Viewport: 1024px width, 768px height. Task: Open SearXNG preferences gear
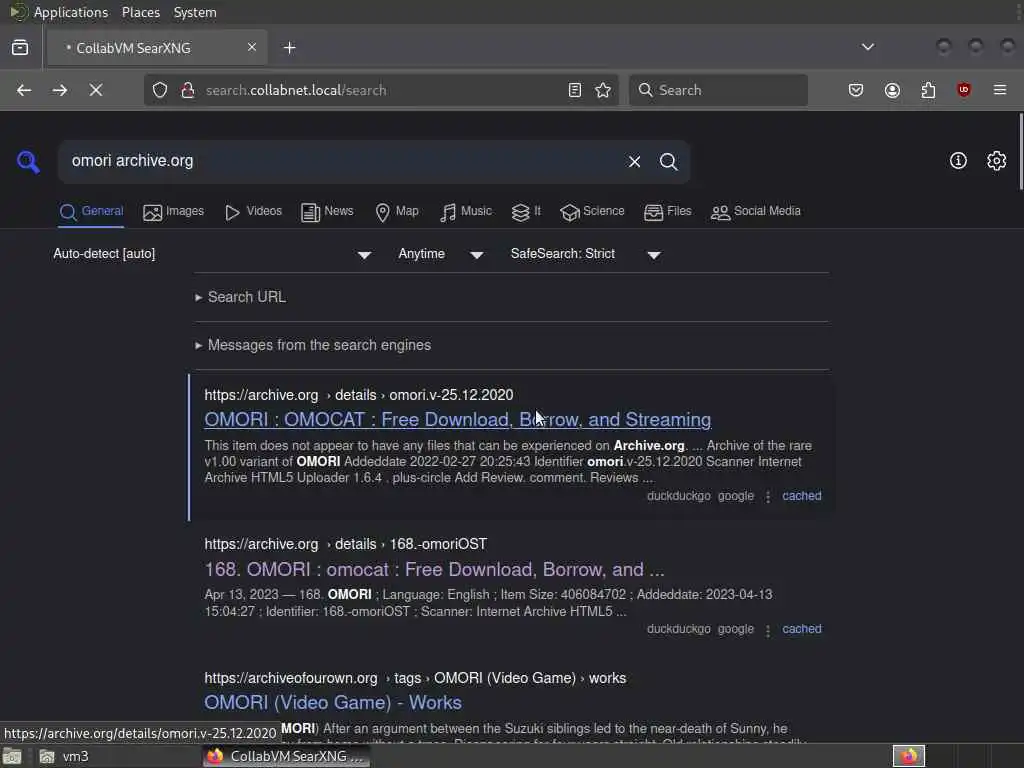tap(996, 161)
